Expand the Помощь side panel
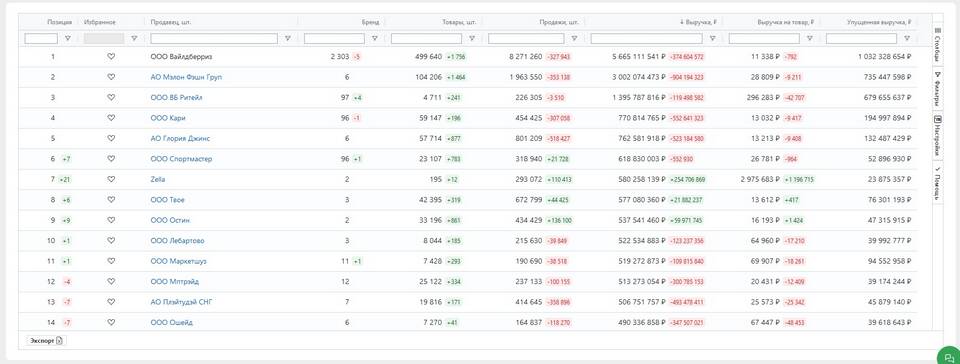Screen dimensions: 960x364 [937, 182]
